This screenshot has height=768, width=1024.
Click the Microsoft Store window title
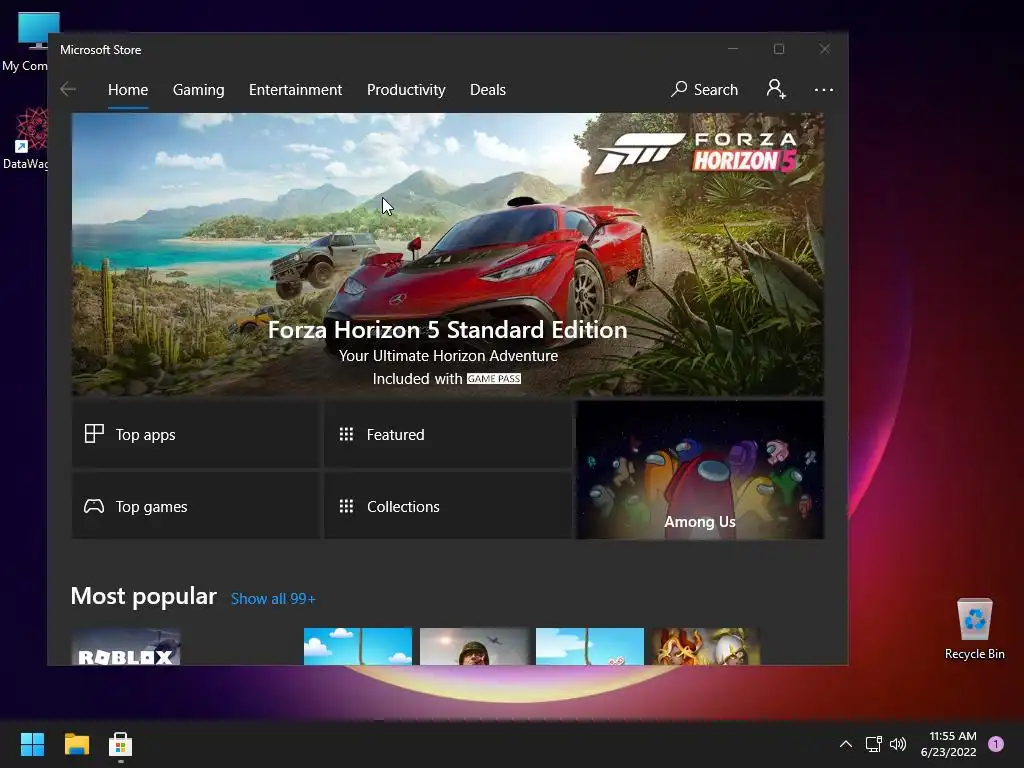(101, 50)
